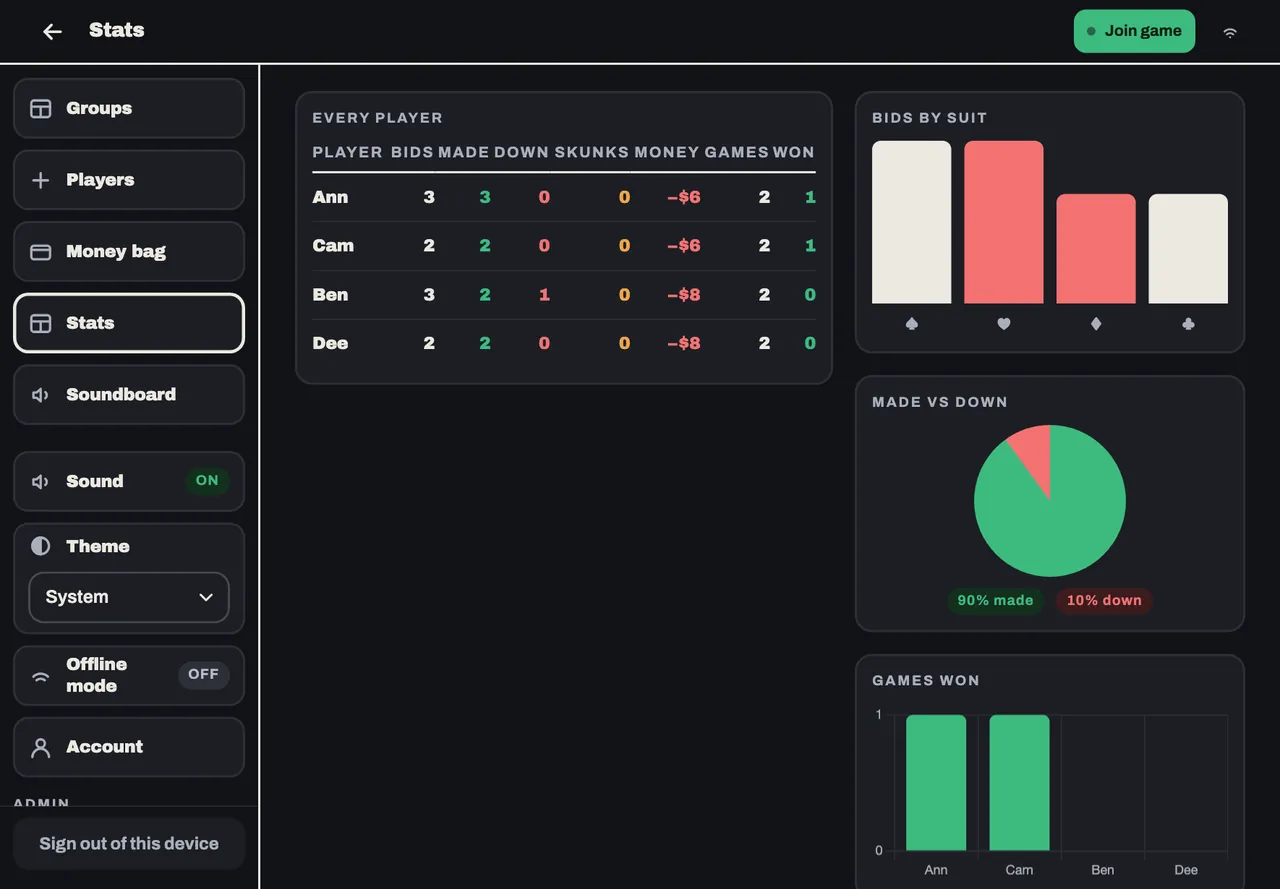This screenshot has height=889, width=1280.
Task: Click the MONEY column header
Action: point(667,152)
